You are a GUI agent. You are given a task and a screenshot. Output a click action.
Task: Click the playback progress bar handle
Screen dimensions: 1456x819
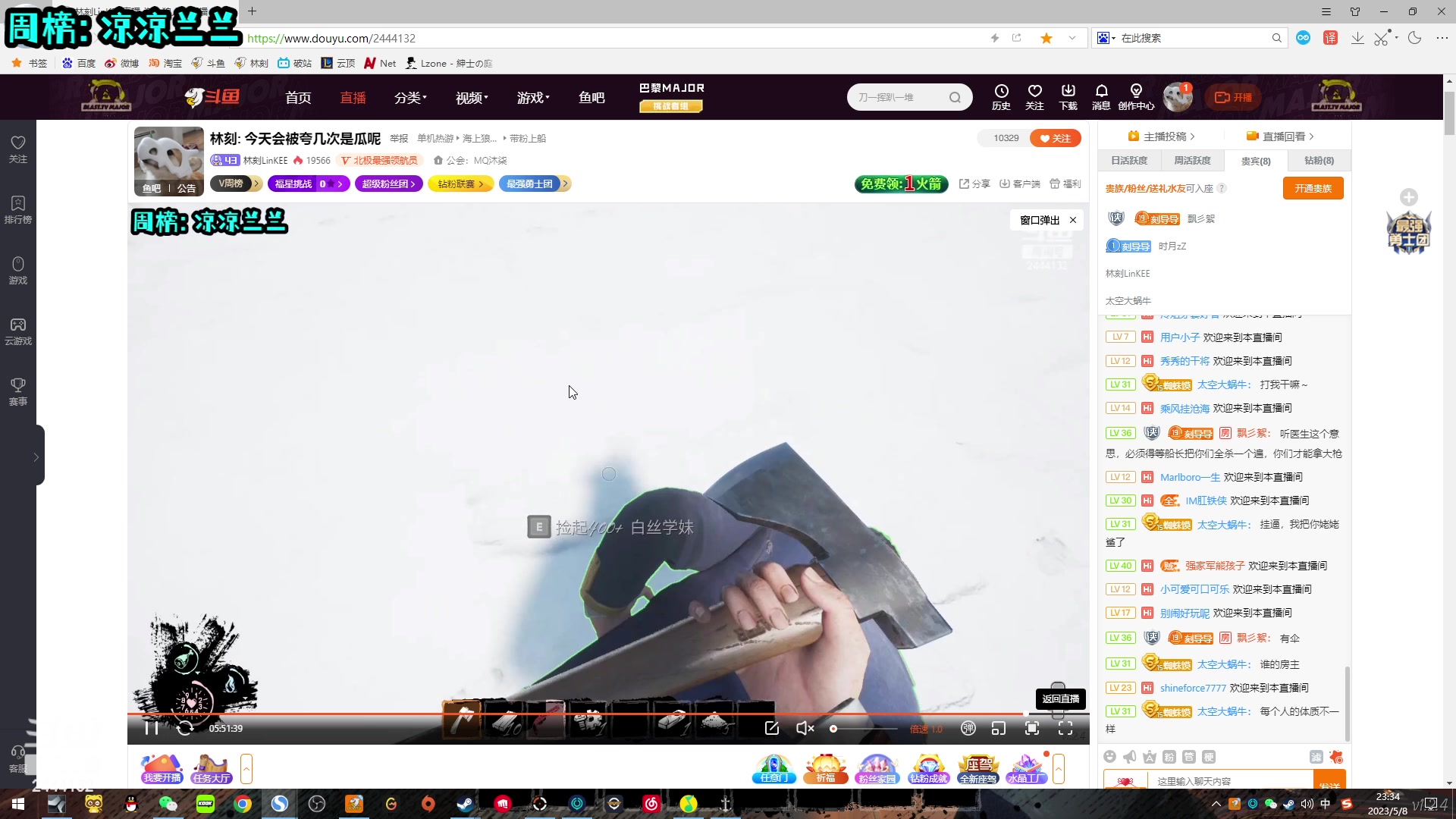point(1027,714)
